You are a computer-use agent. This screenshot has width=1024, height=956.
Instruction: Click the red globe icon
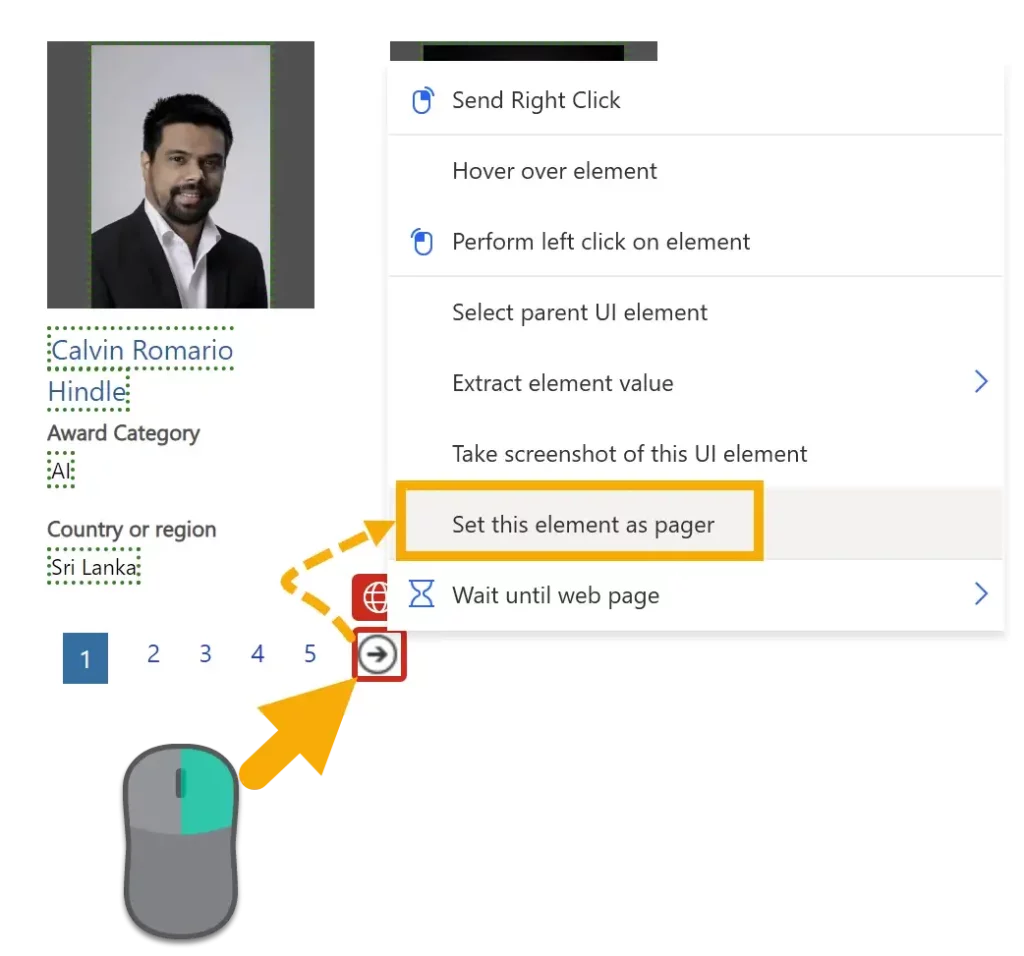374,597
